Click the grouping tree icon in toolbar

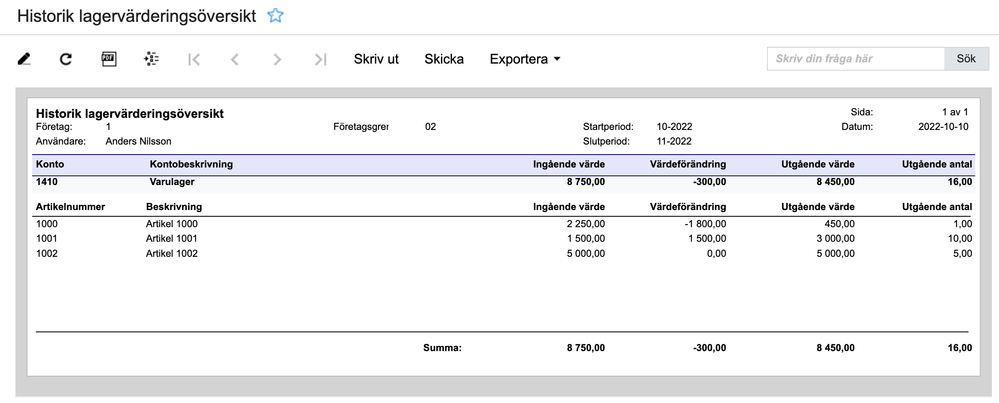point(152,59)
